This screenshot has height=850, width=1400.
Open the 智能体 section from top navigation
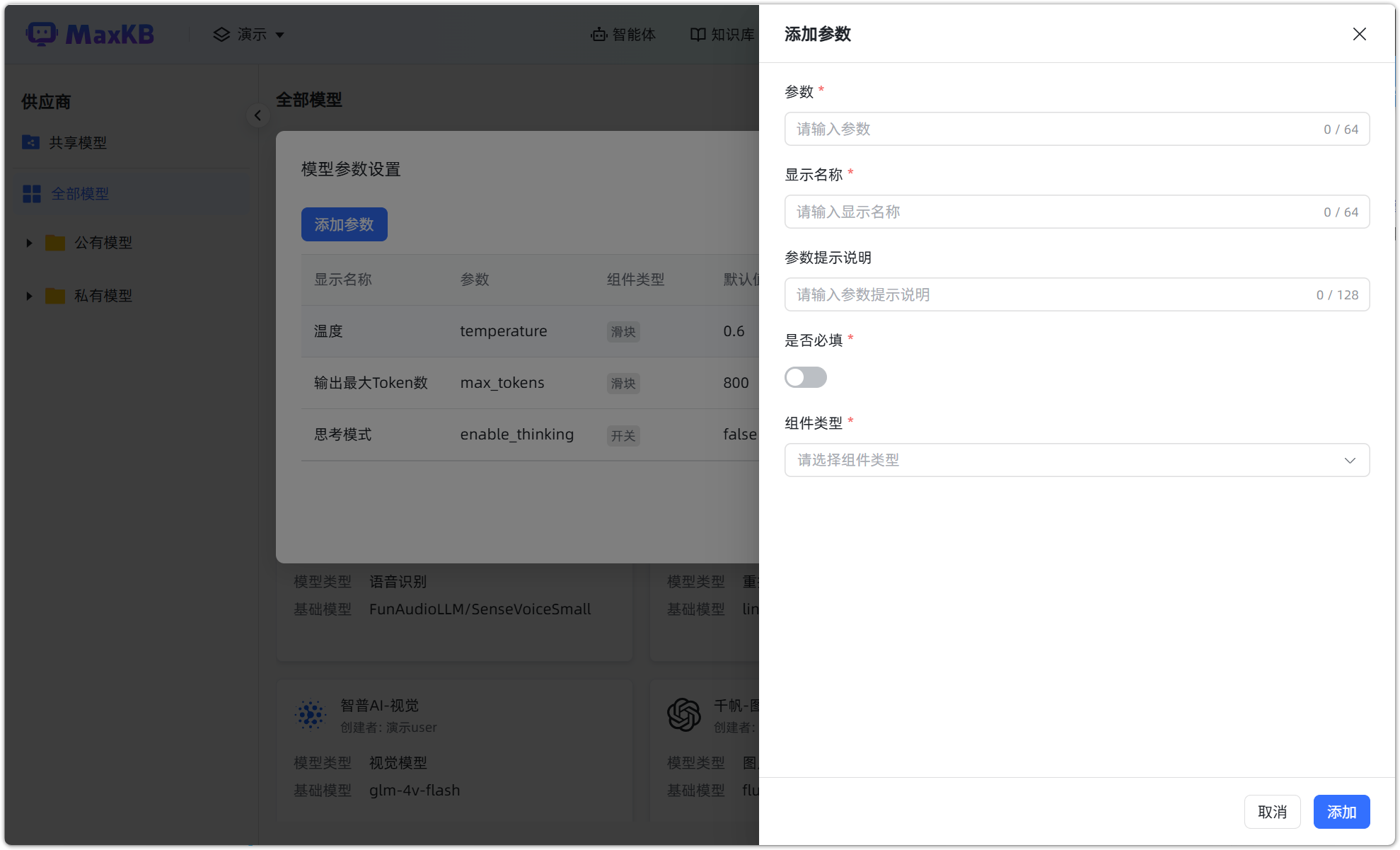point(623,34)
